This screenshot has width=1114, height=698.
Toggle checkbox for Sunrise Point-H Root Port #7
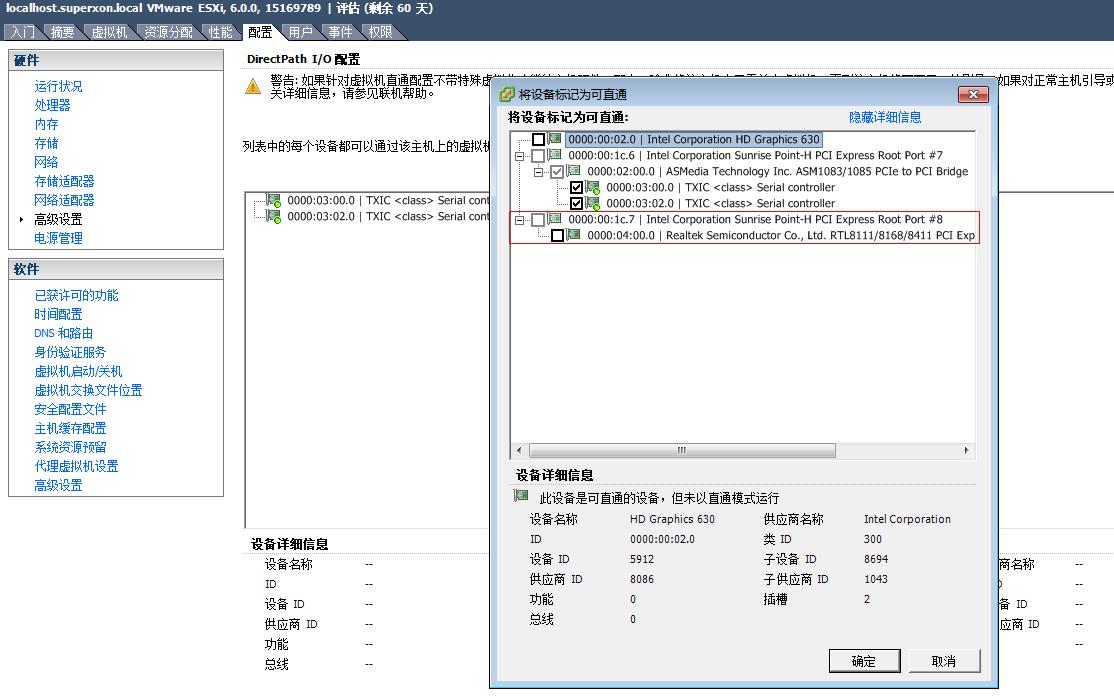pos(539,155)
